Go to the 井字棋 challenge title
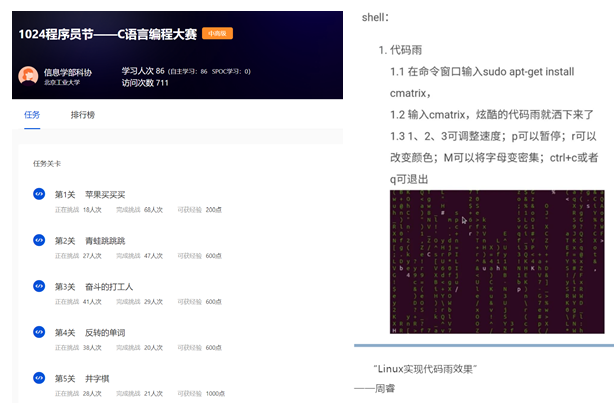Image resolution: width=614 pixels, height=418 pixels. coord(96,378)
